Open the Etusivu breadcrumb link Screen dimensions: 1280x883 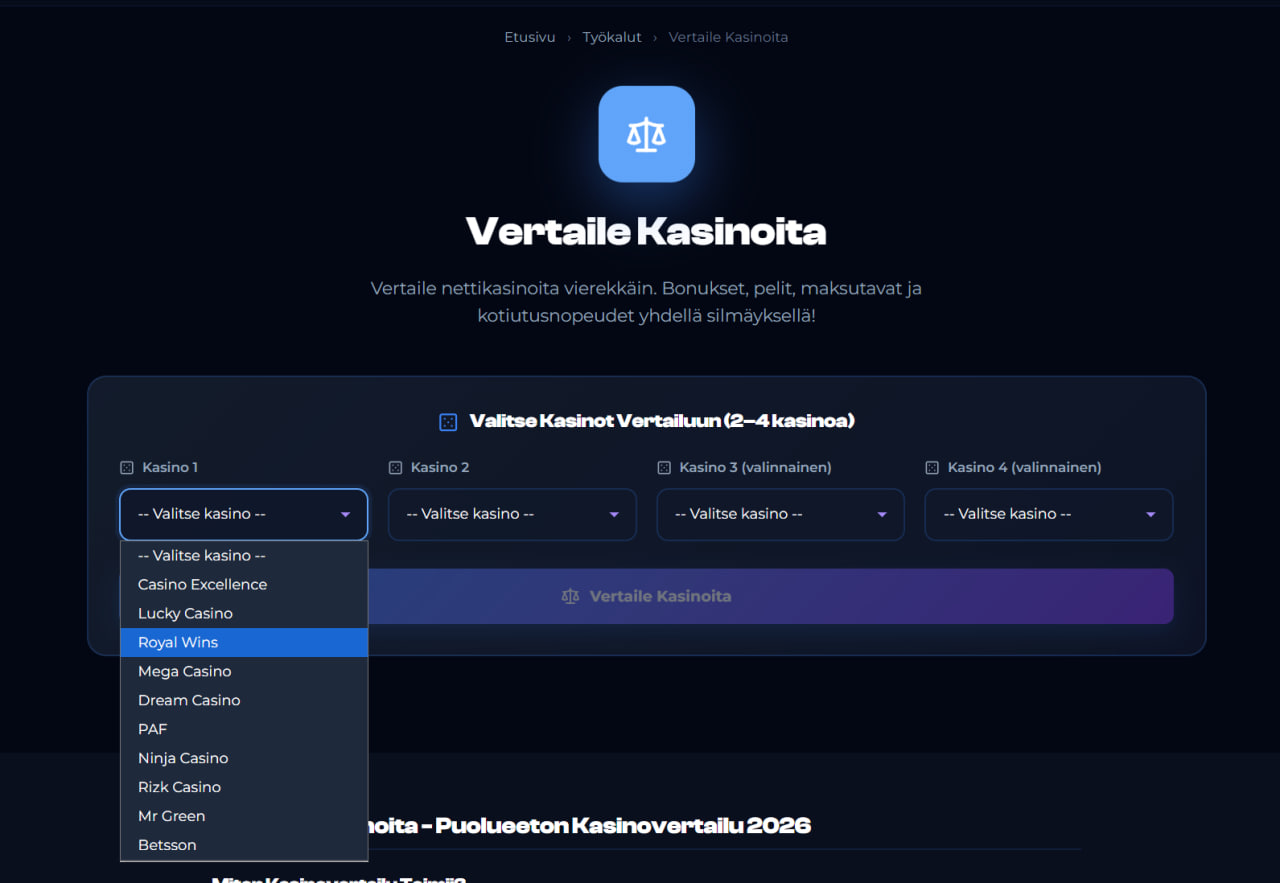pyautogui.click(x=529, y=37)
